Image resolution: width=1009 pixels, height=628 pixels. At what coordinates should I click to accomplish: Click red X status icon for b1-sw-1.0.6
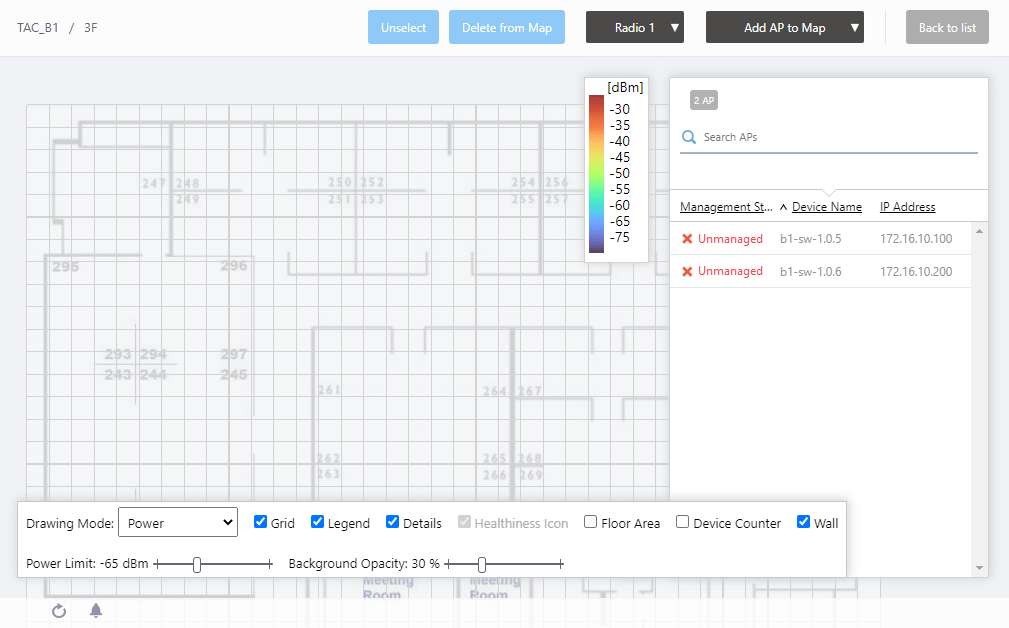click(x=687, y=271)
